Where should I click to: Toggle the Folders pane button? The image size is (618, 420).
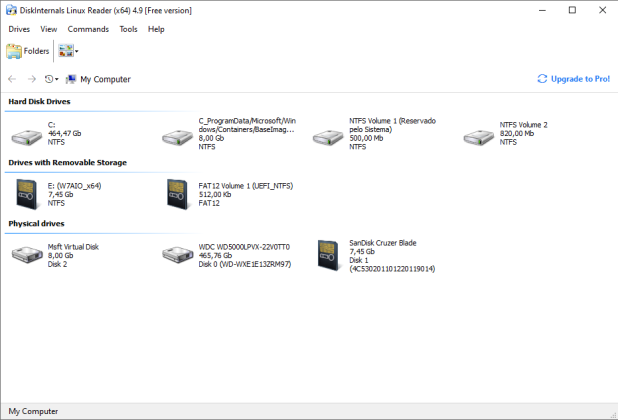(x=28, y=51)
